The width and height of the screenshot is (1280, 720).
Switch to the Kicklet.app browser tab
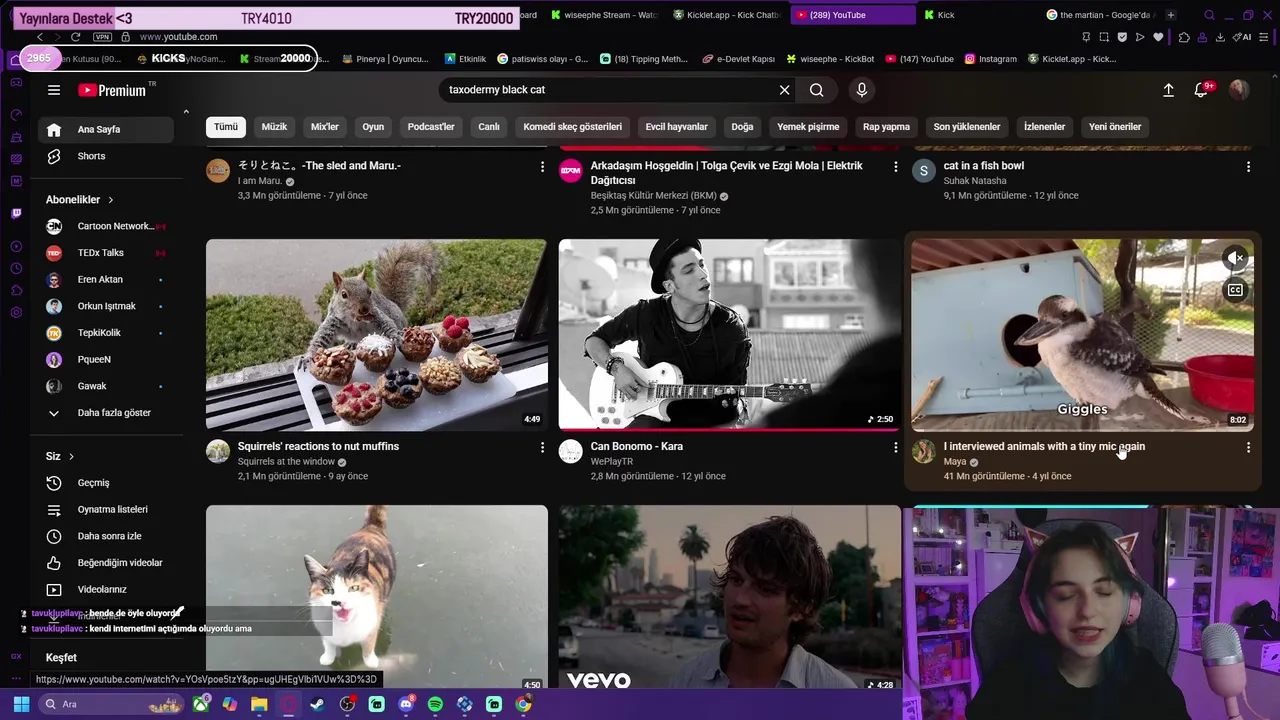pyautogui.click(x=727, y=15)
